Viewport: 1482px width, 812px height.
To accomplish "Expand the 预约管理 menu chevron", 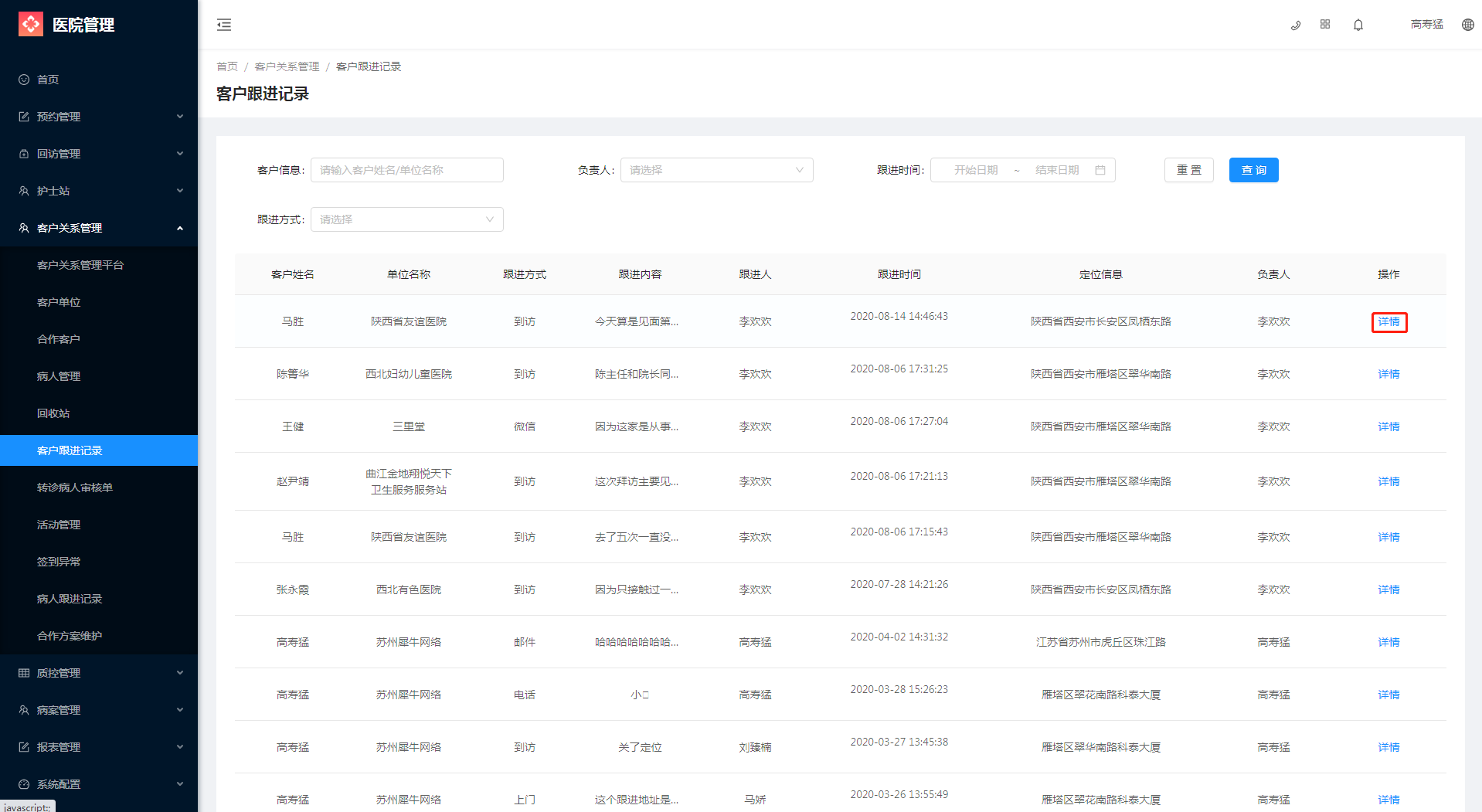I will click(x=180, y=117).
